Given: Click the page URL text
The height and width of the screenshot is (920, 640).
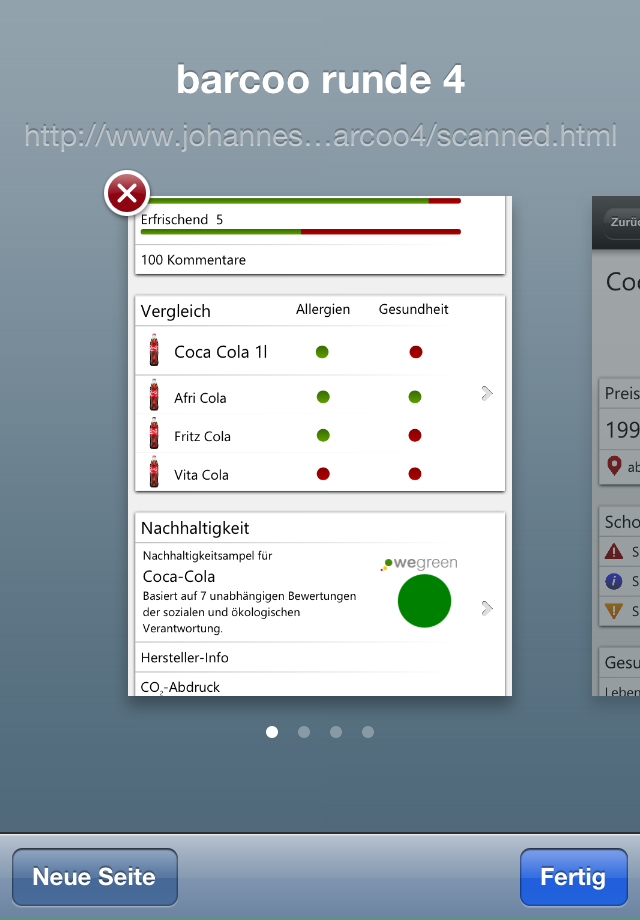Looking at the screenshot, I should (x=320, y=136).
